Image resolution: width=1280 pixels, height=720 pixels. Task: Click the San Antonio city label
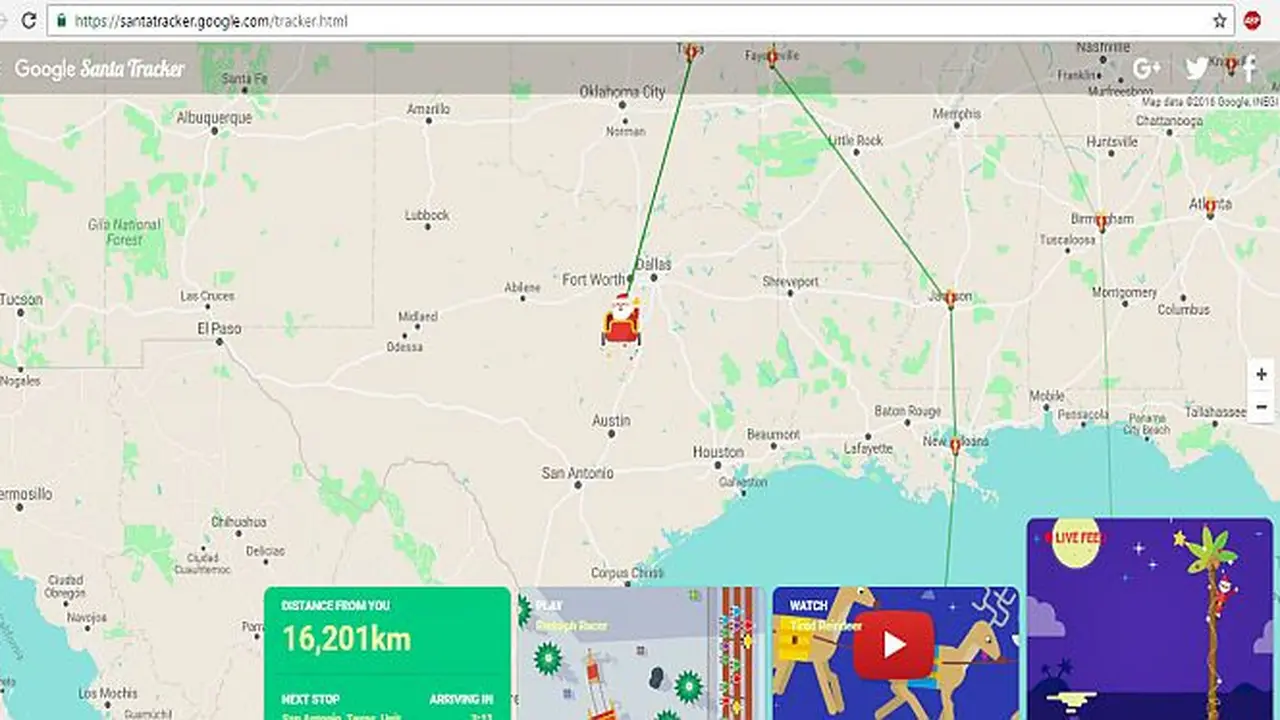[578, 473]
